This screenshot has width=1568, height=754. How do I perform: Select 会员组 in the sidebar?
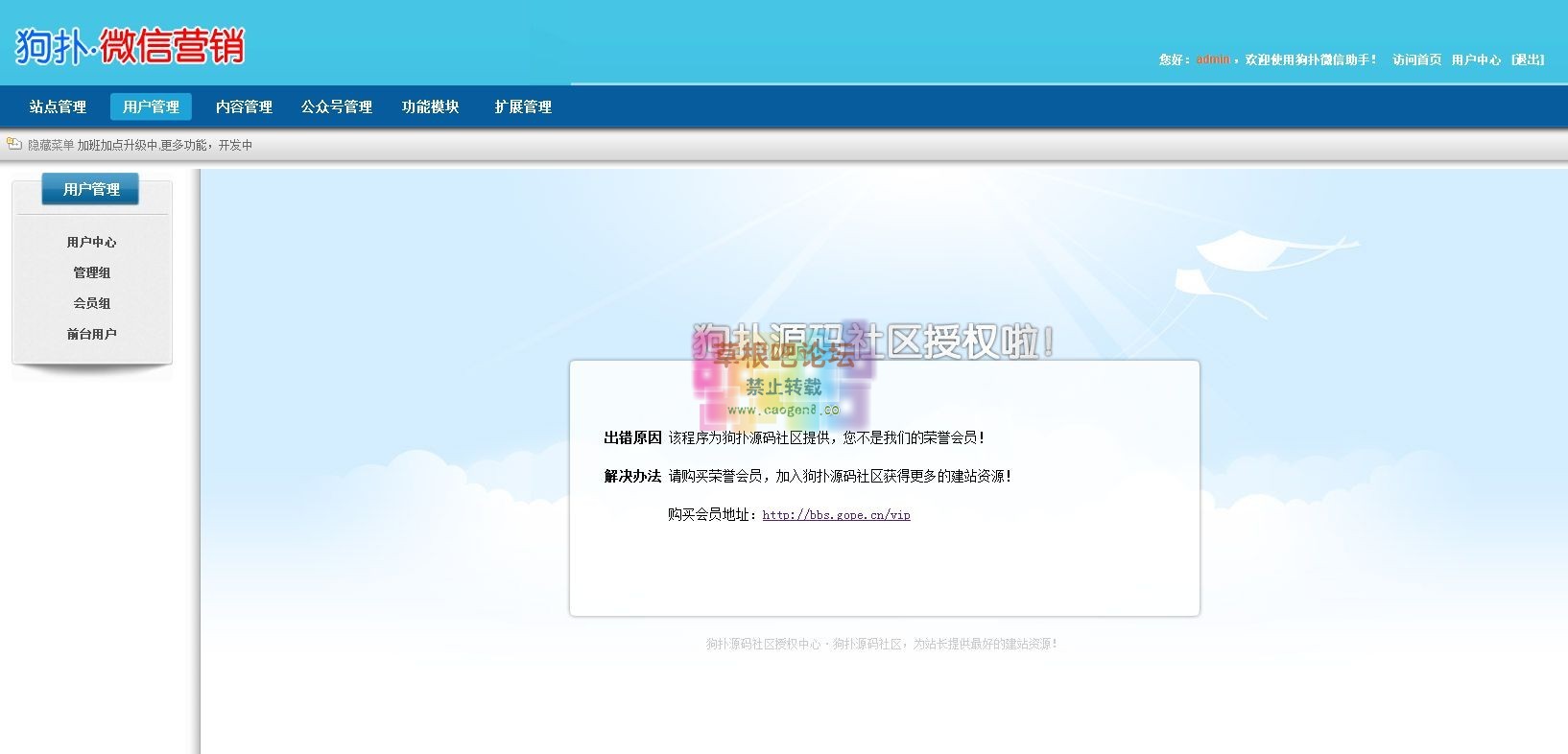pos(91,303)
